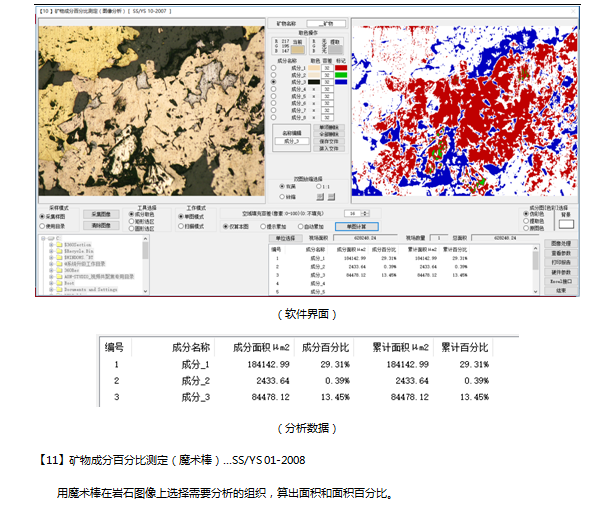
Task: Click the fill tolerance stepper arrows
Action: [366, 213]
